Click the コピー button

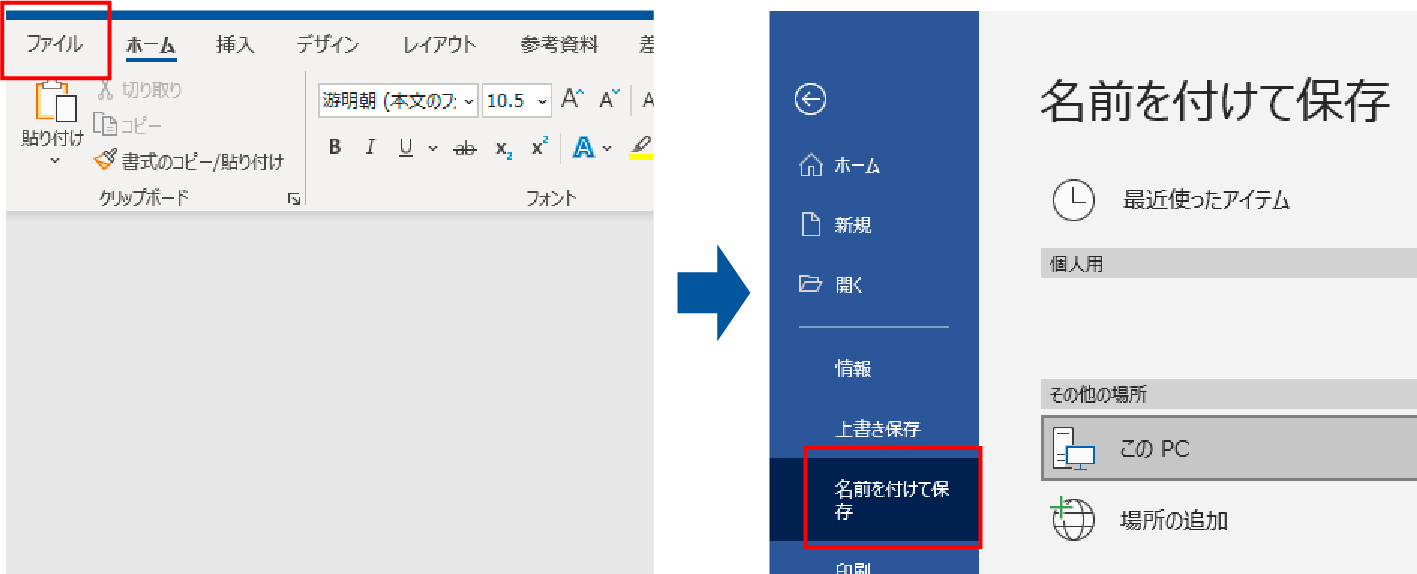pyautogui.click(x=127, y=125)
